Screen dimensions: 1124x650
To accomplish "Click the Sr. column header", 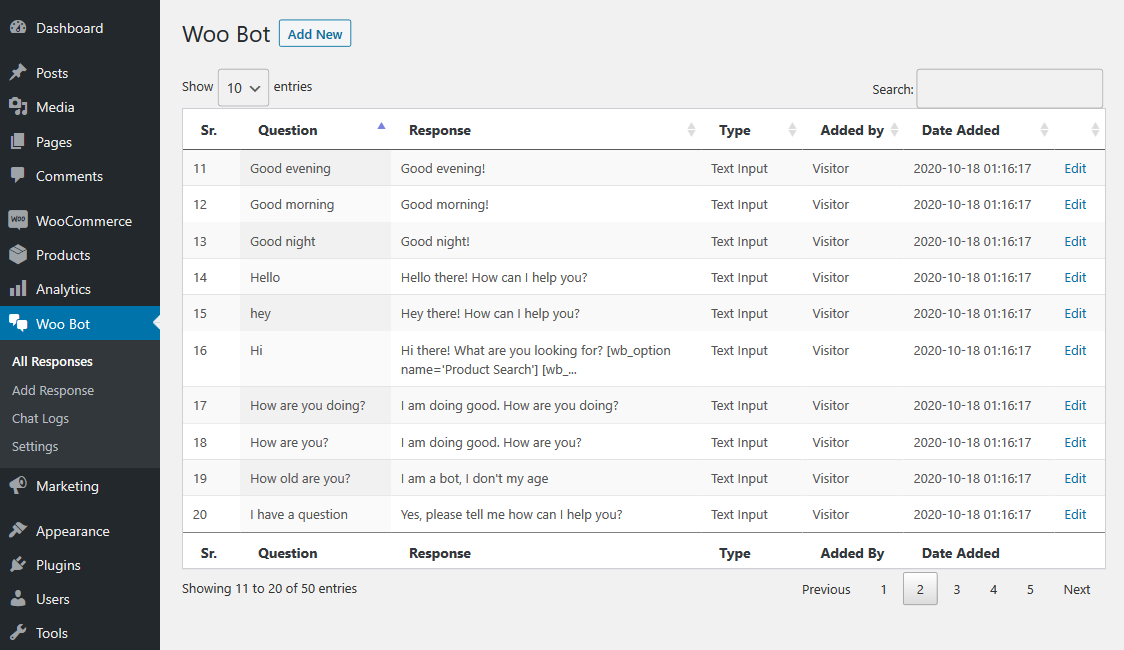I will coord(209,130).
